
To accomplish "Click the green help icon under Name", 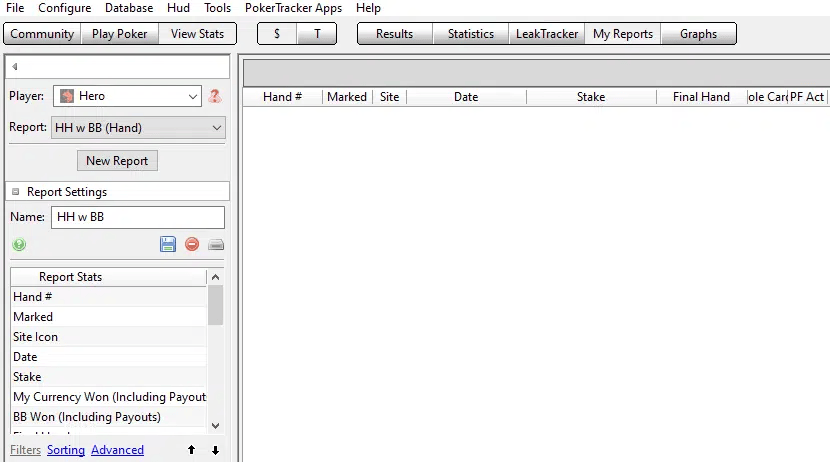I will tap(19, 244).
